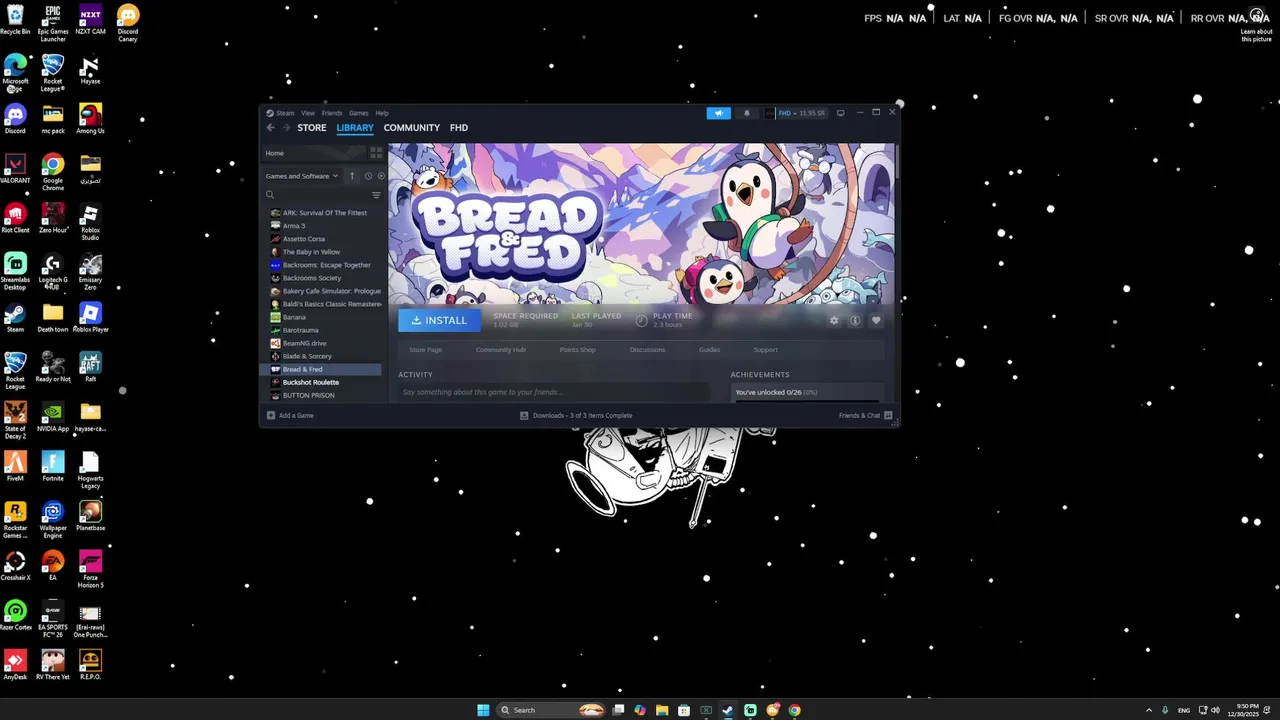Open the Community Hub link
Viewport: 1280px width, 720px height.
pyautogui.click(x=501, y=350)
